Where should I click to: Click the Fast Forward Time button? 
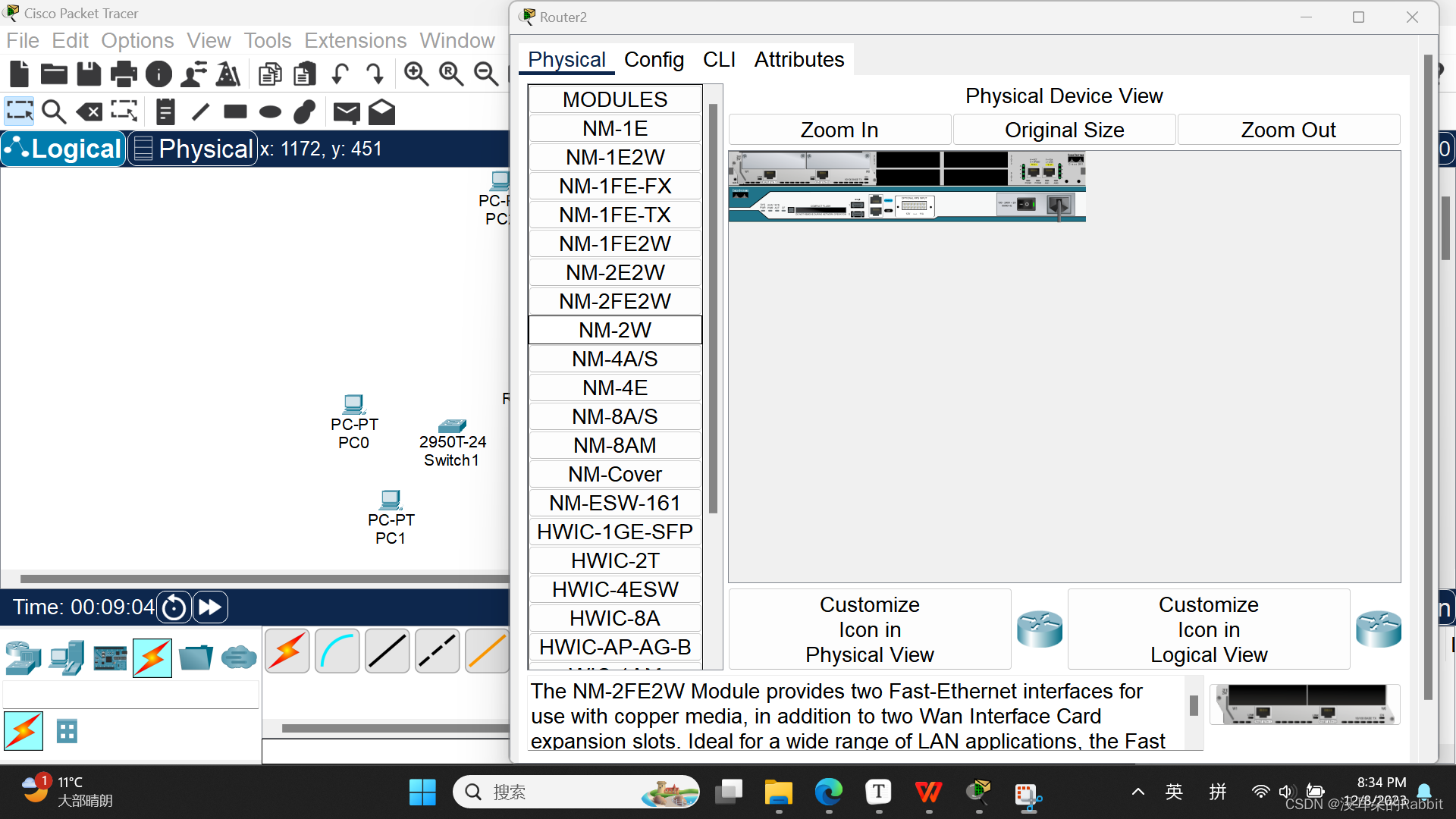pyautogui.click(x=210, y=607)
